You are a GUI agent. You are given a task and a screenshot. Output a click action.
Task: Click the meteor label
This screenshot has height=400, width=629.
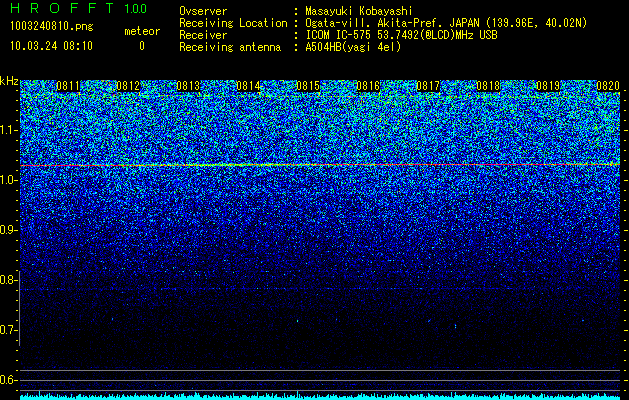click(x=142, y=31)
